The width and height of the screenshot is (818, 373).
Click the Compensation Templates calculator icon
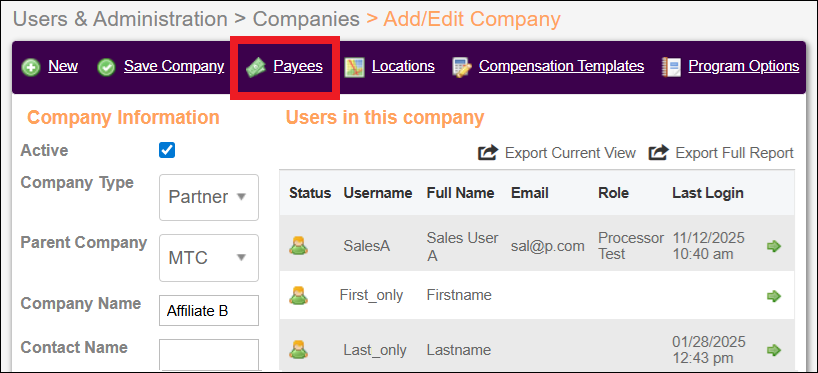click(x=462, y=67)
